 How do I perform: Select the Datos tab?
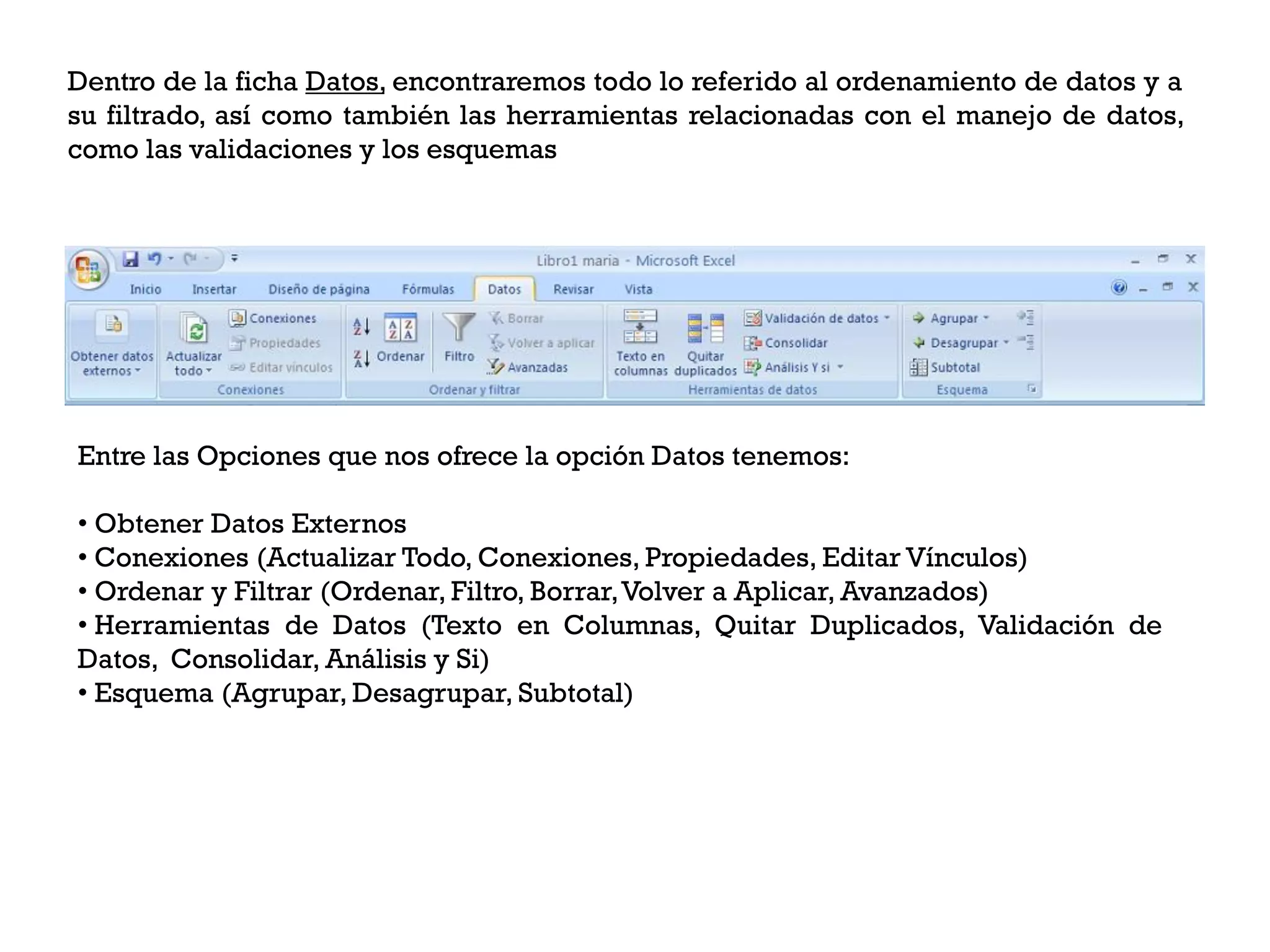(x=504, y=289)
